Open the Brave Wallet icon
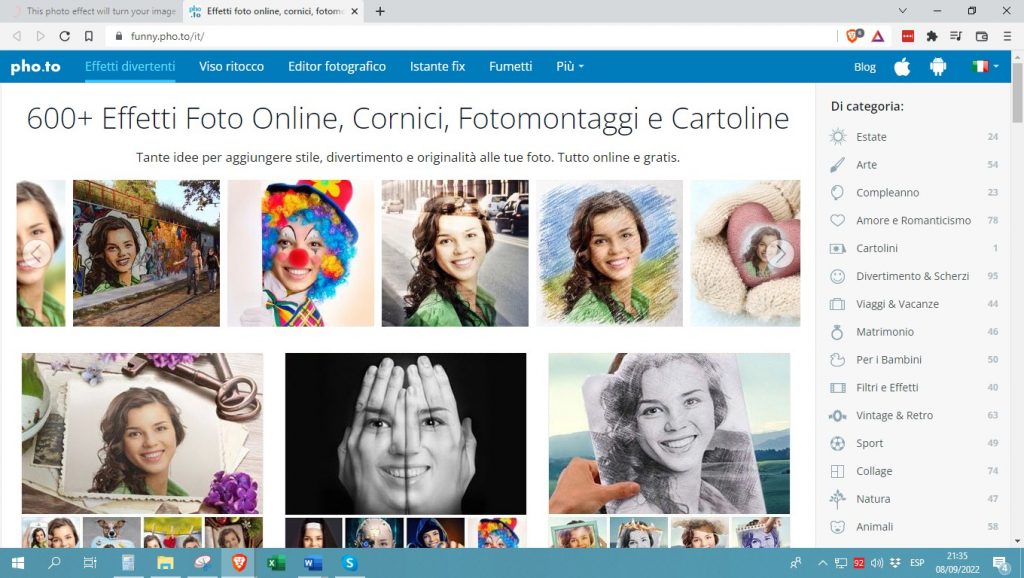Image resolution: width=1024 pixels, height=578 pixels. coord(981,36)
